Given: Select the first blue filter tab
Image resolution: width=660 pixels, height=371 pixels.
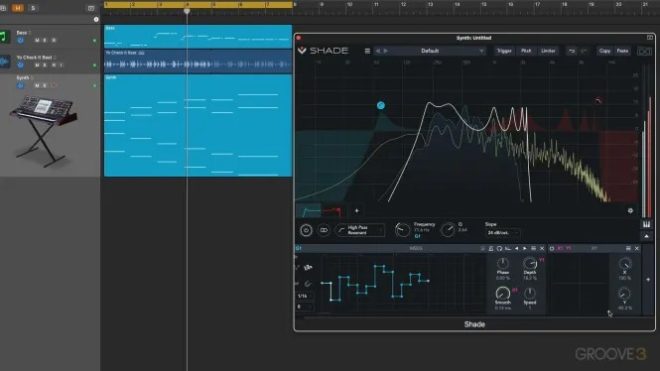Looking at the screenshot, I should click(309, 210).
